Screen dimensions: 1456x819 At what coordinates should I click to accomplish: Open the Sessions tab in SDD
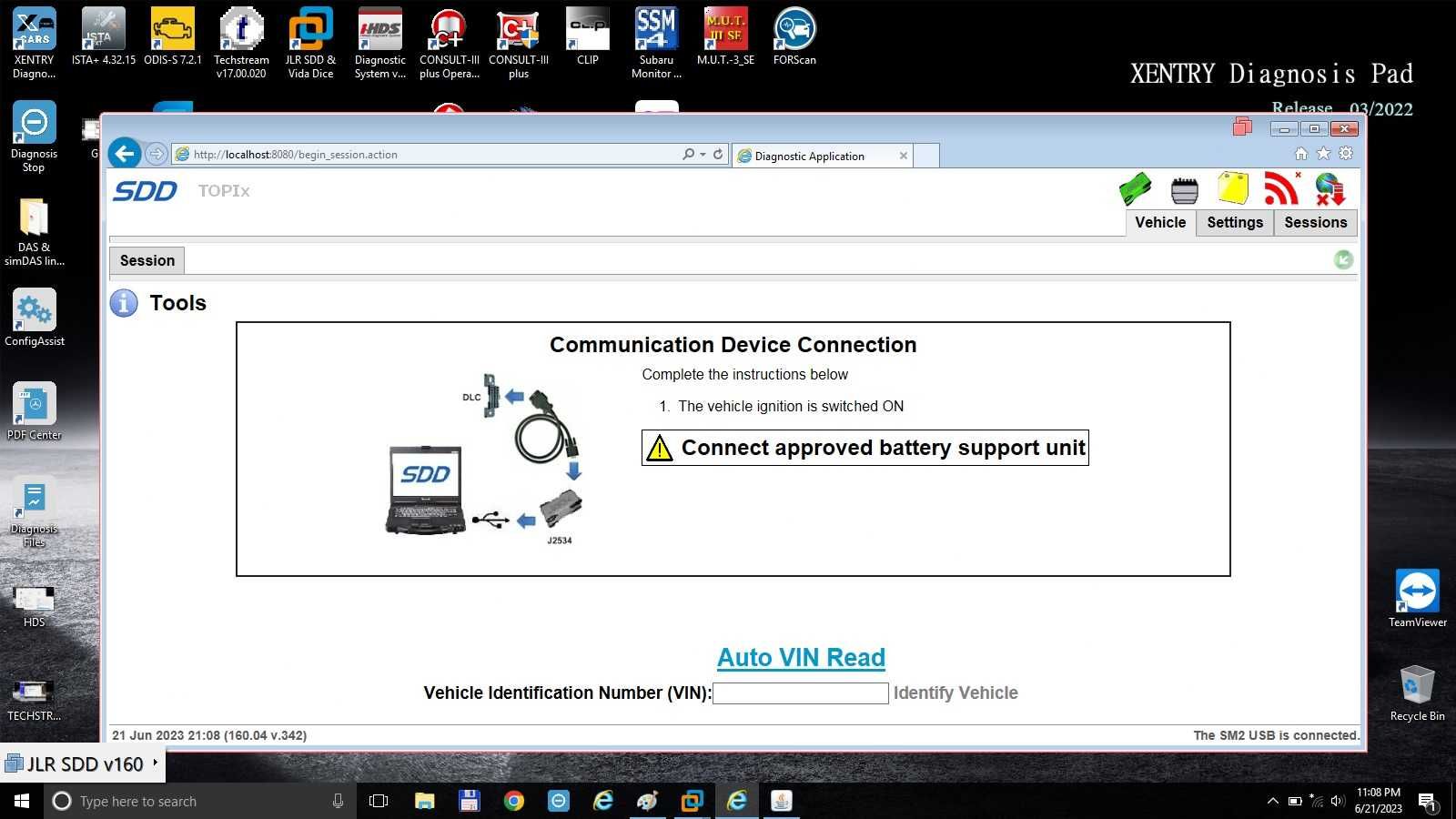tap(1316, 223)
